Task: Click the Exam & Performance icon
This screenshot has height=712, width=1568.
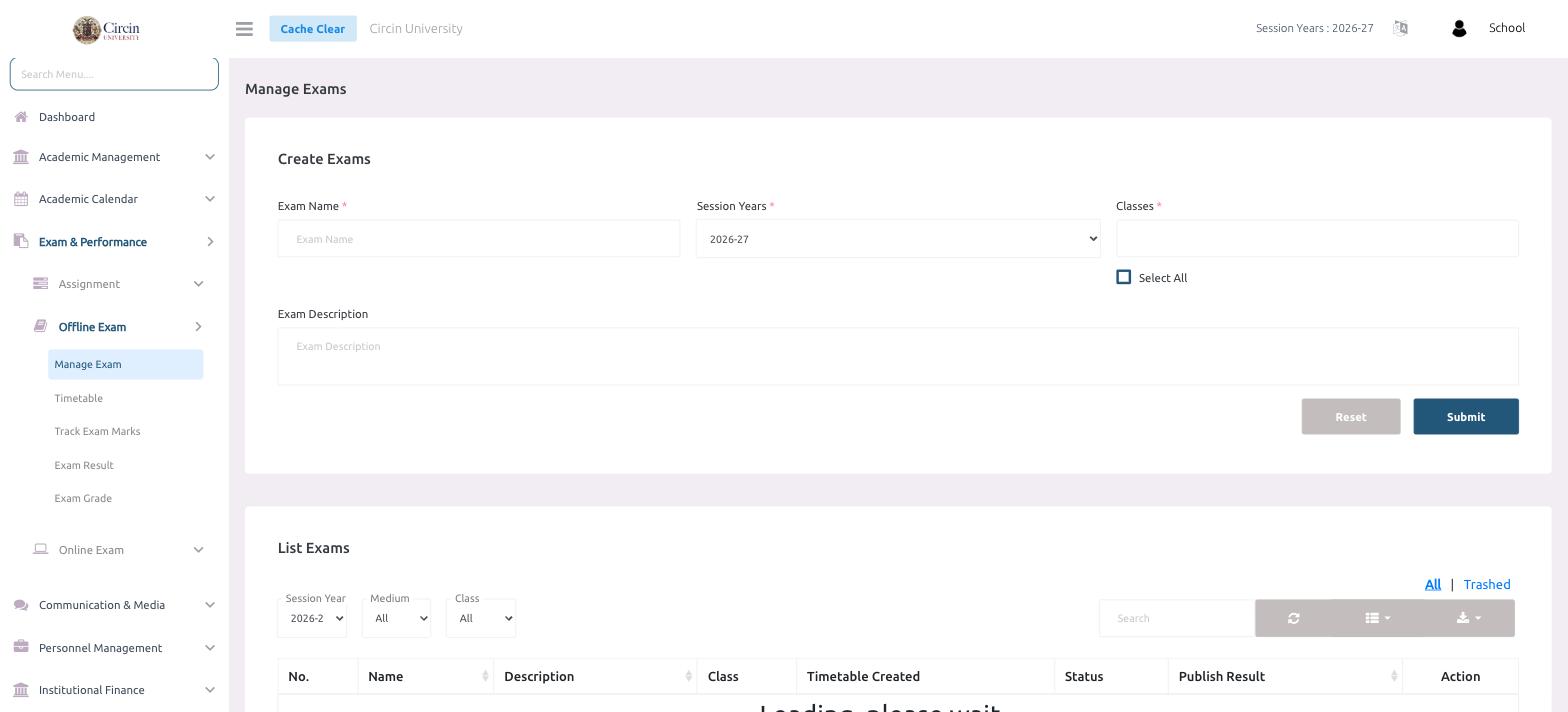Action: tap(21, 241)
